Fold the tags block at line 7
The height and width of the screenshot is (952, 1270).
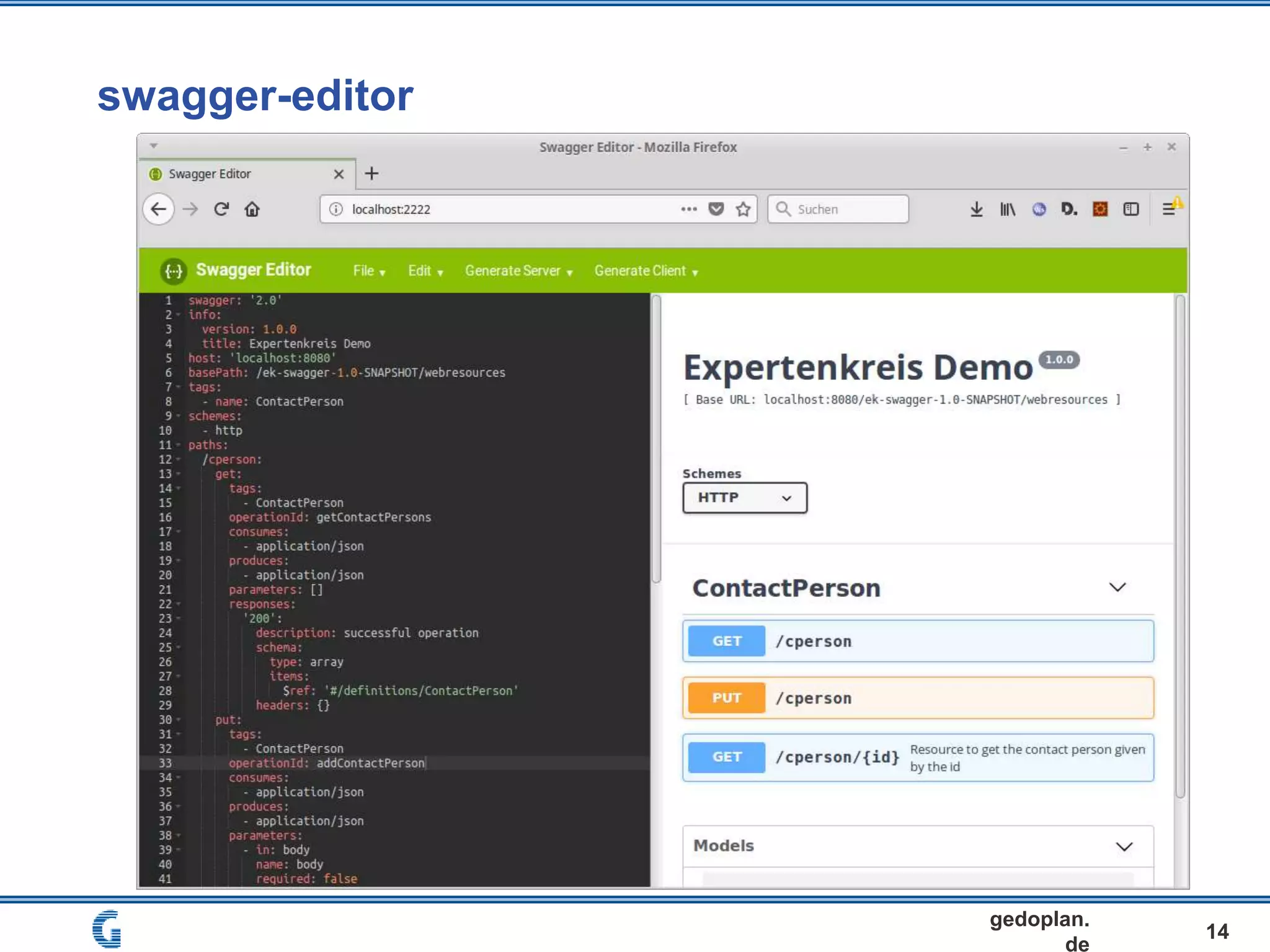pyautogui.click(x=179, y=387)
